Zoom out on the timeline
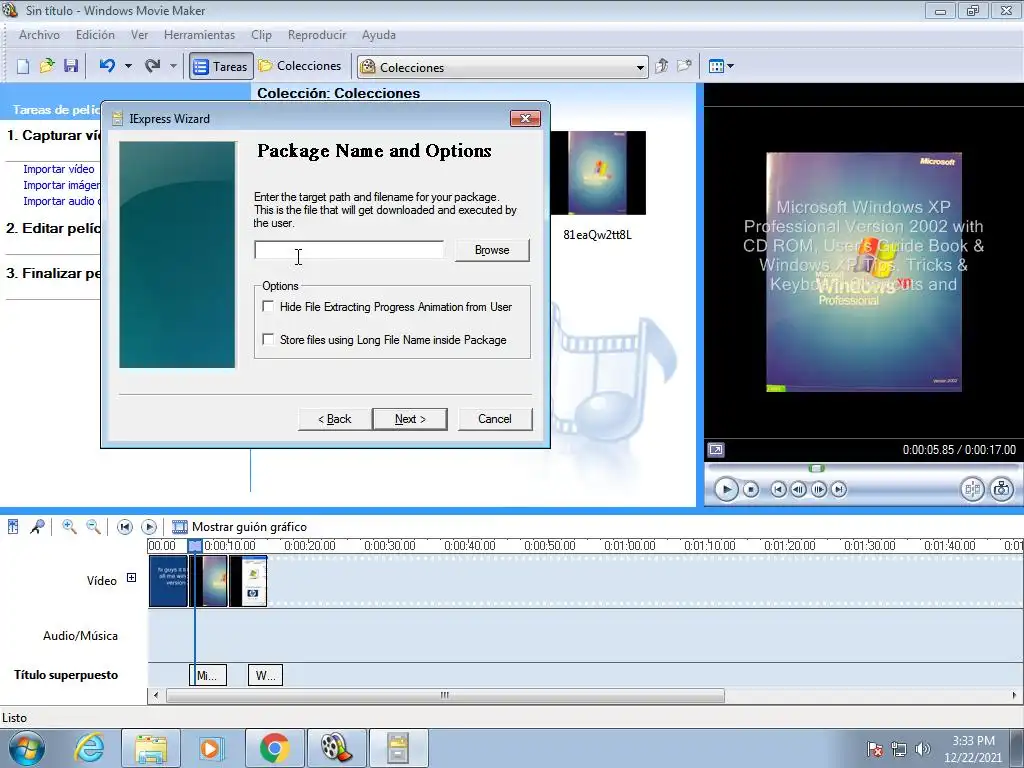The height and width of the screenshot is (768, 1024). click(x=93, y=526)
